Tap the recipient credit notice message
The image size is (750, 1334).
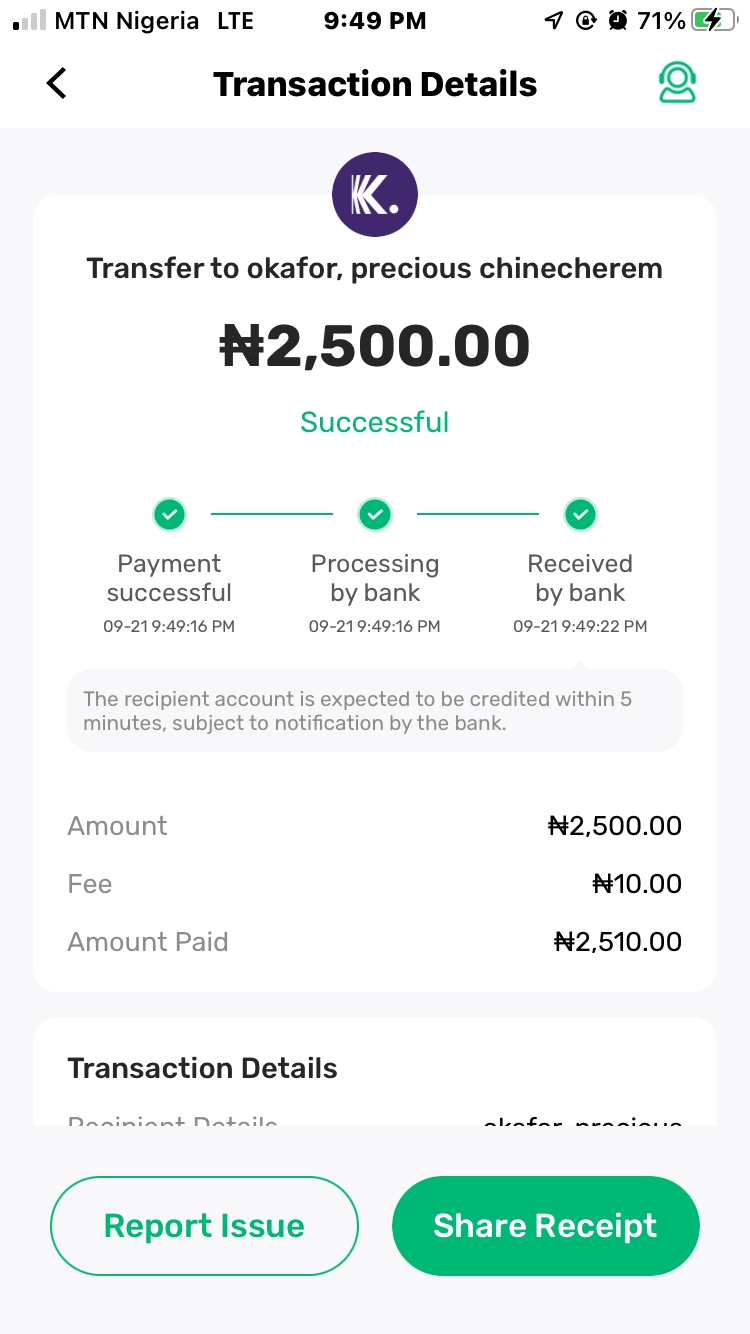pyautogui.click(x=375, y=711)
